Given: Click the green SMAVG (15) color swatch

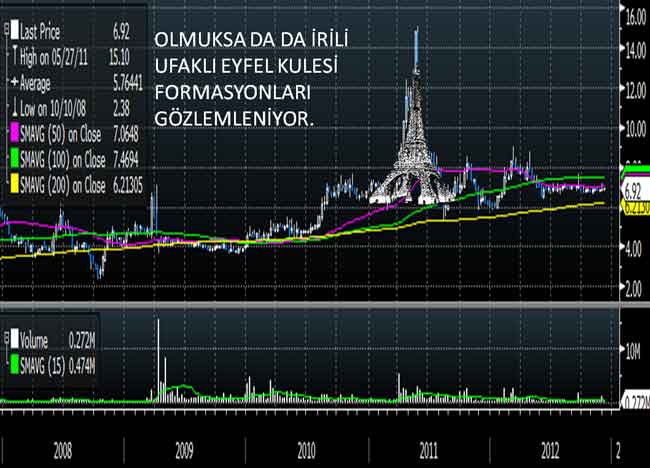Looking at the screenshot, I should 15,365.
